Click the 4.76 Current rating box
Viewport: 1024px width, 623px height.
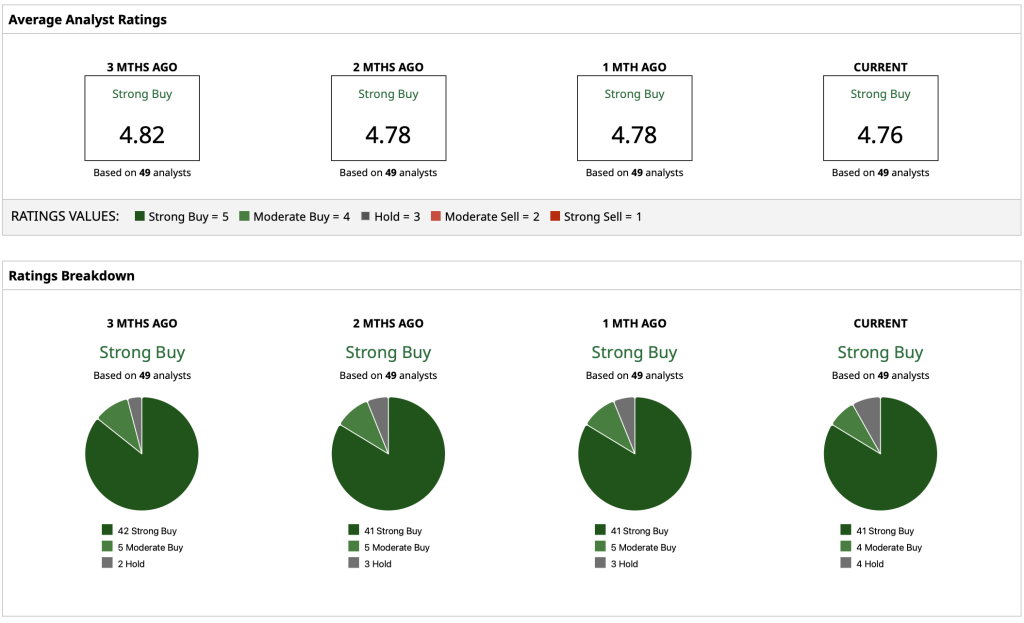(880, 118)
